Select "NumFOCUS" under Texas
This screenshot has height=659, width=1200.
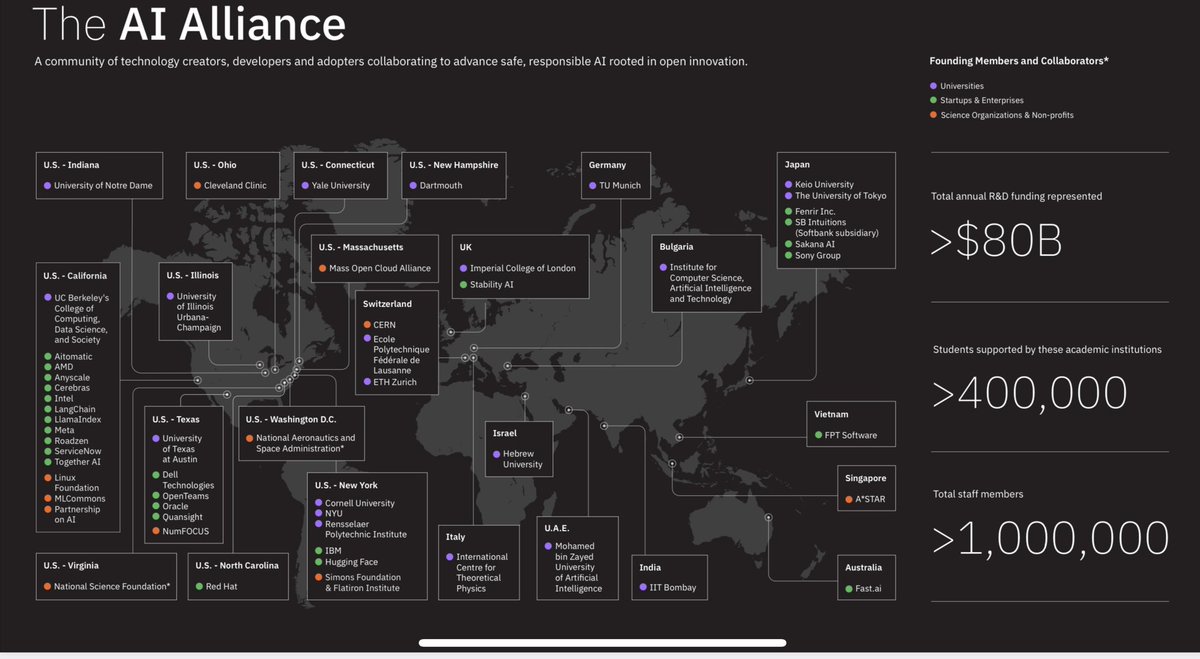tap(185, 532)
